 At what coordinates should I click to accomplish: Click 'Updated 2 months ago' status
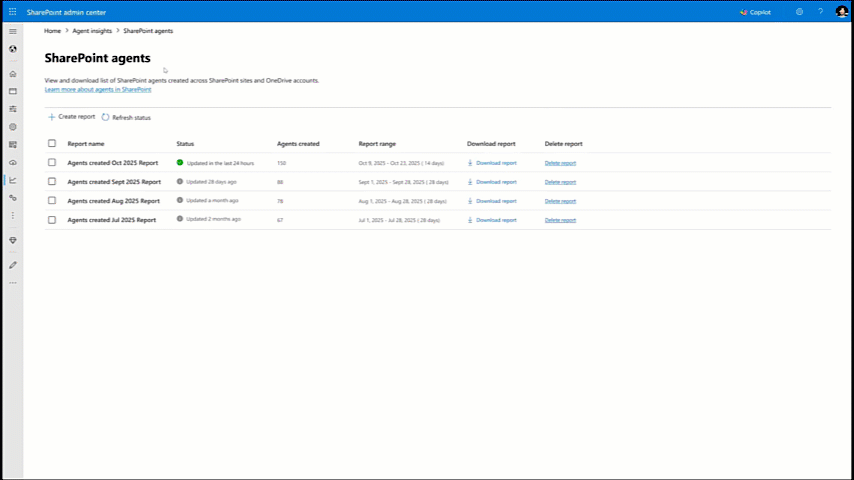[x=214, y=219]
